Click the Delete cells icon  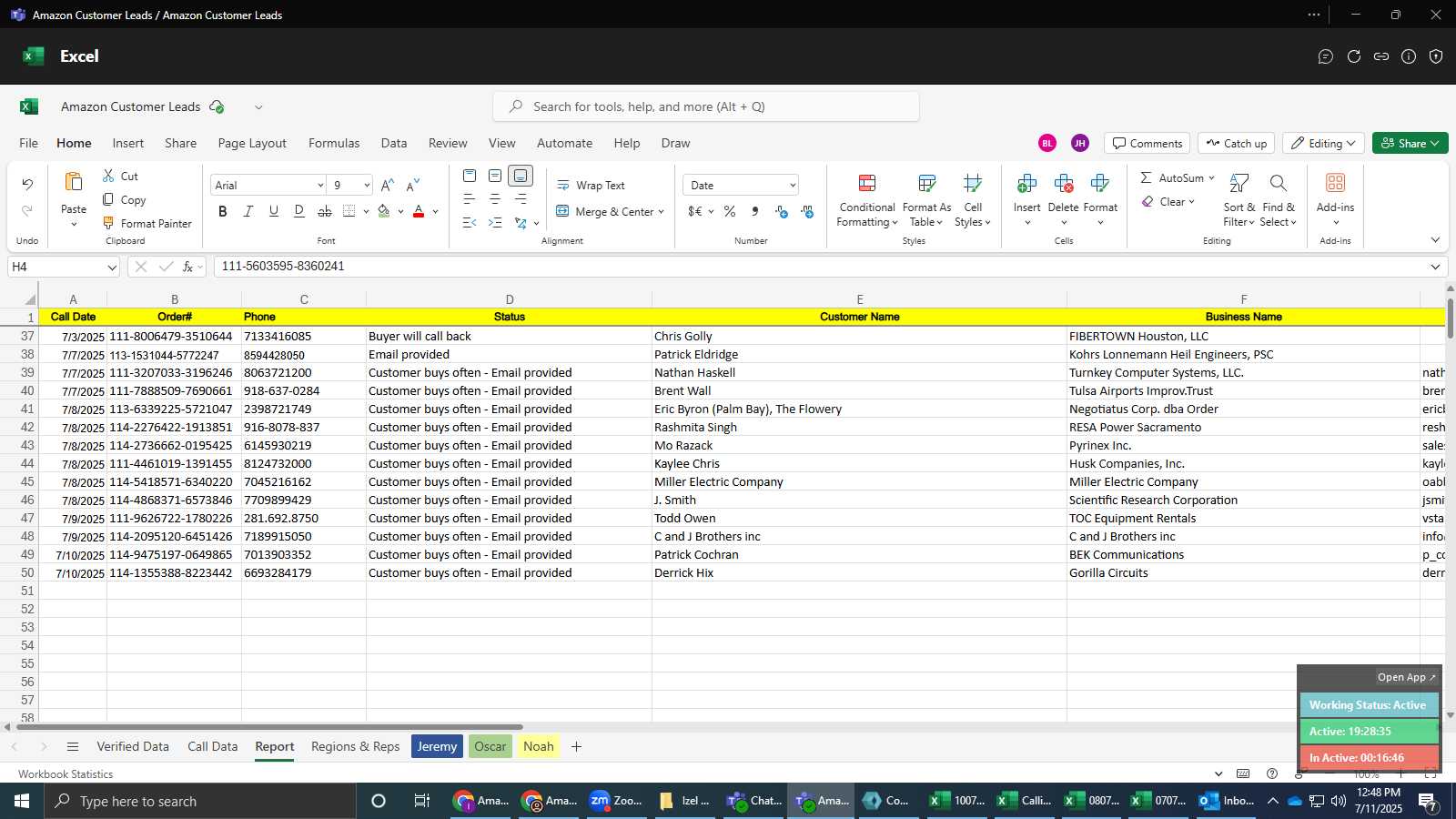point(1063,184)
